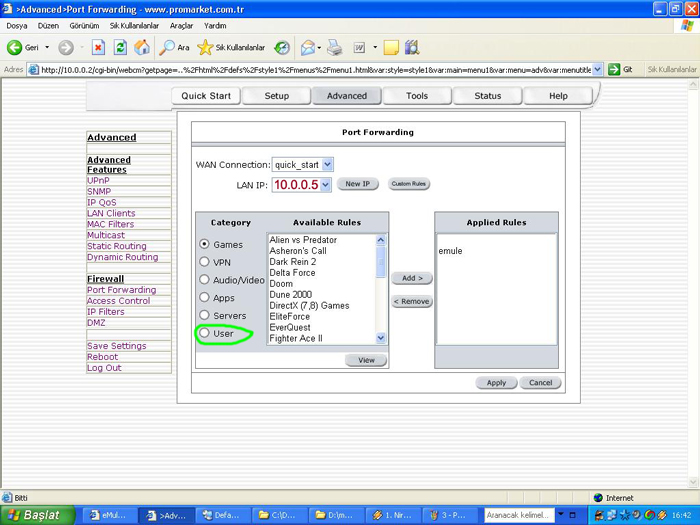
Task: Open the Yardım menu
Action: (x=215, y=26)
